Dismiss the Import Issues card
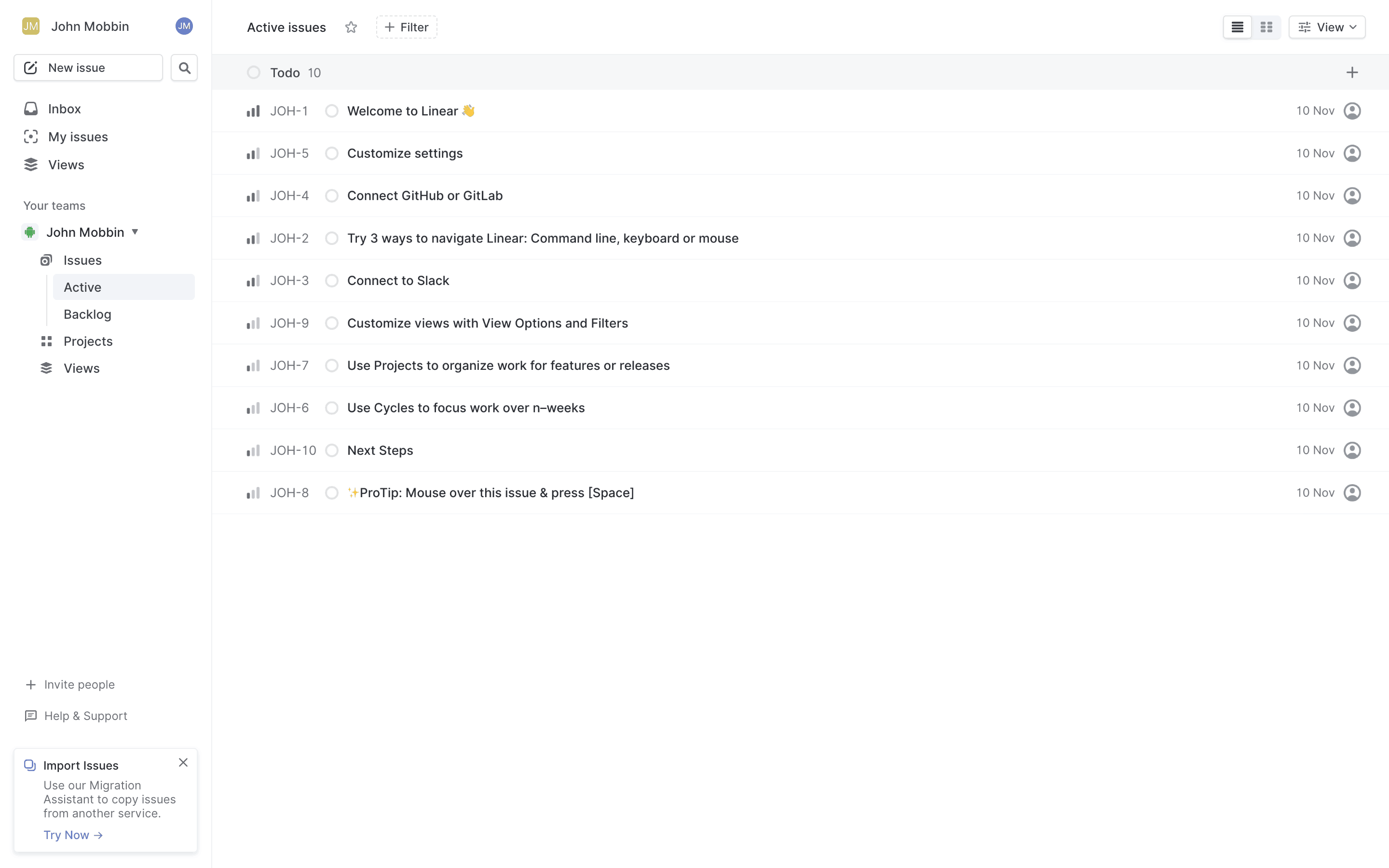 pyautogui.click(x=183, y=762)
